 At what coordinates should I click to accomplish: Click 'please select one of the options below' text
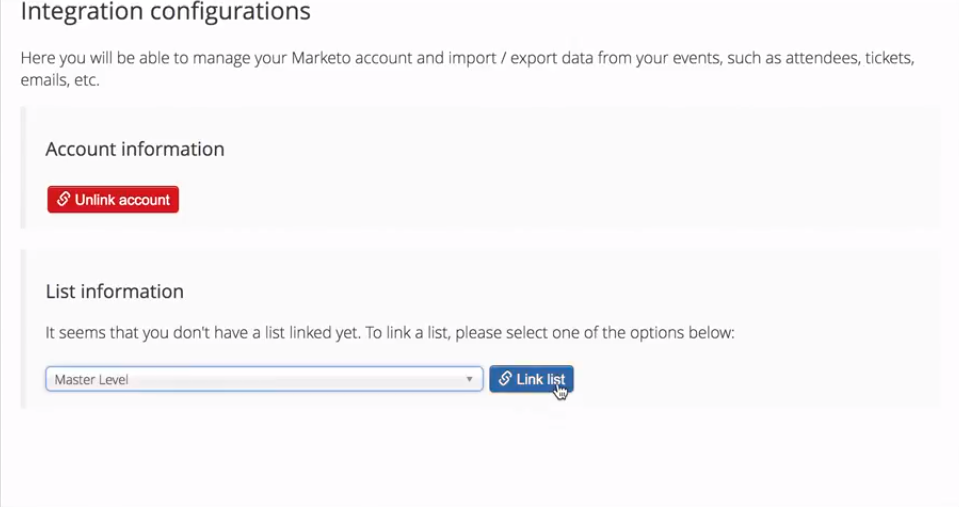(x=594, y=333)
